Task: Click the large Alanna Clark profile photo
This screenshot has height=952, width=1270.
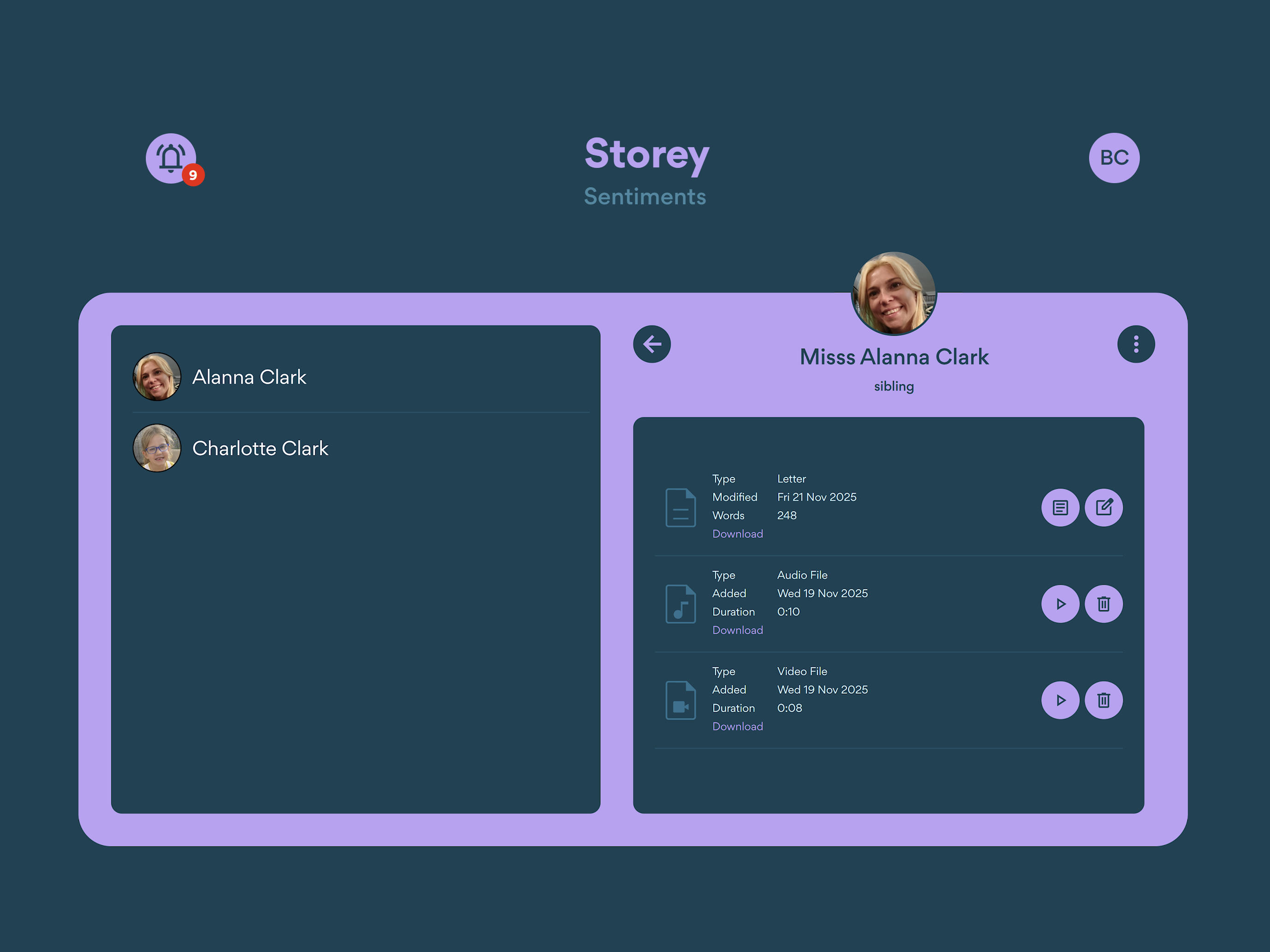Action: pyautogui.click(x=893, y=293)
